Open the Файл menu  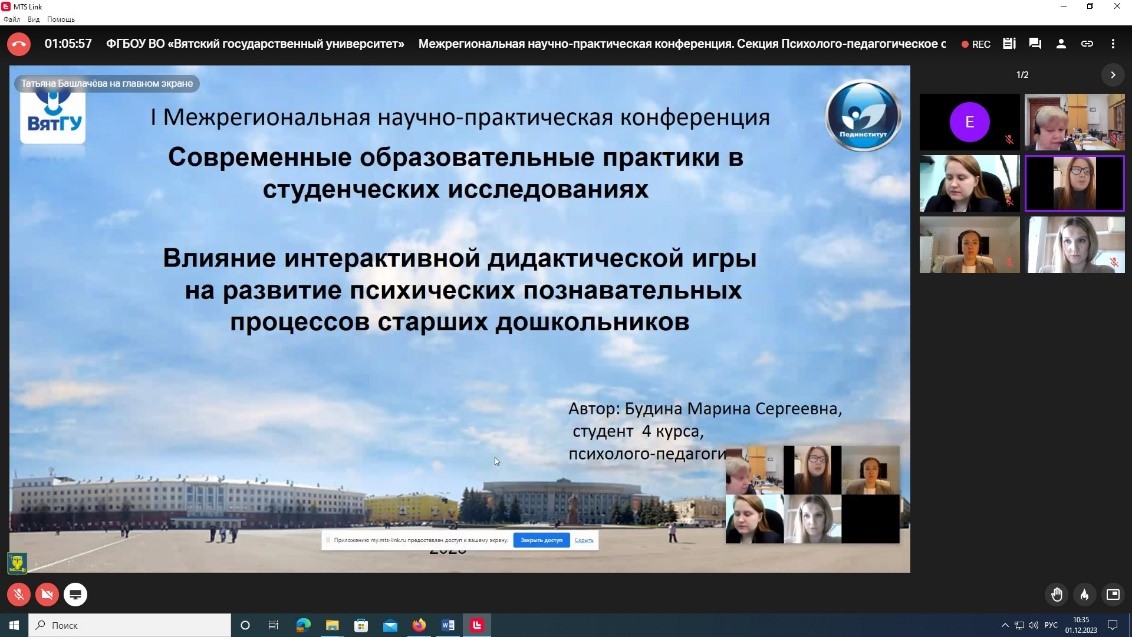[x=11, y=19]
